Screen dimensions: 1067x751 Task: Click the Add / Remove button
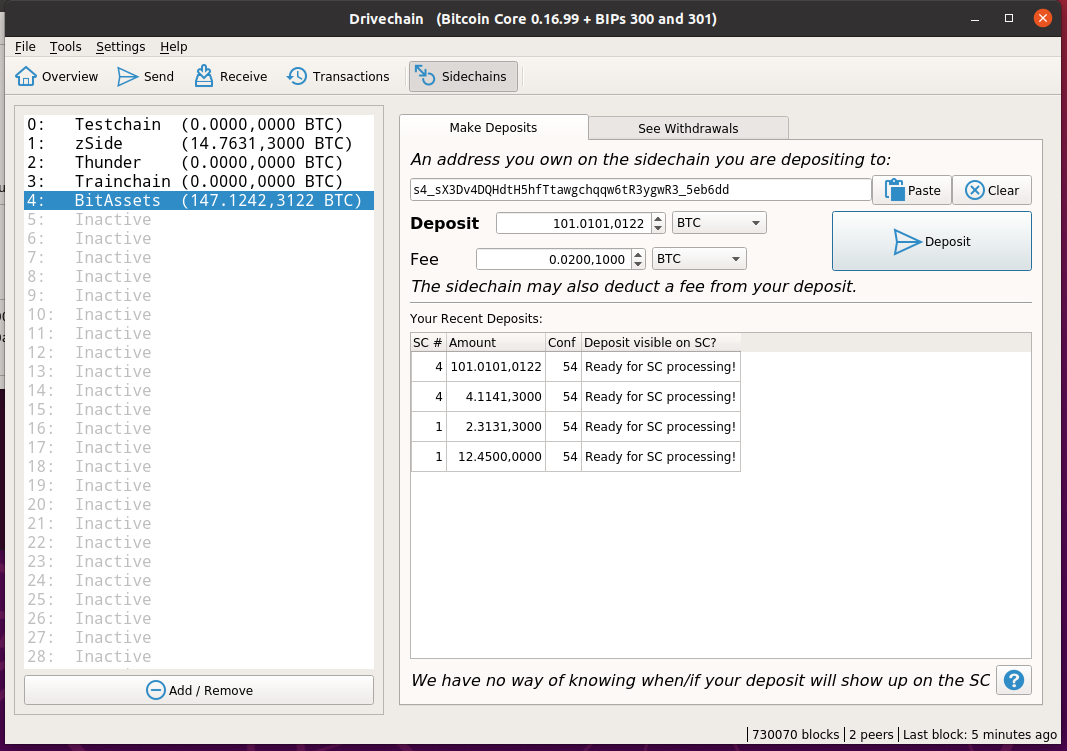pyautogui.click(x=198, y=690)
